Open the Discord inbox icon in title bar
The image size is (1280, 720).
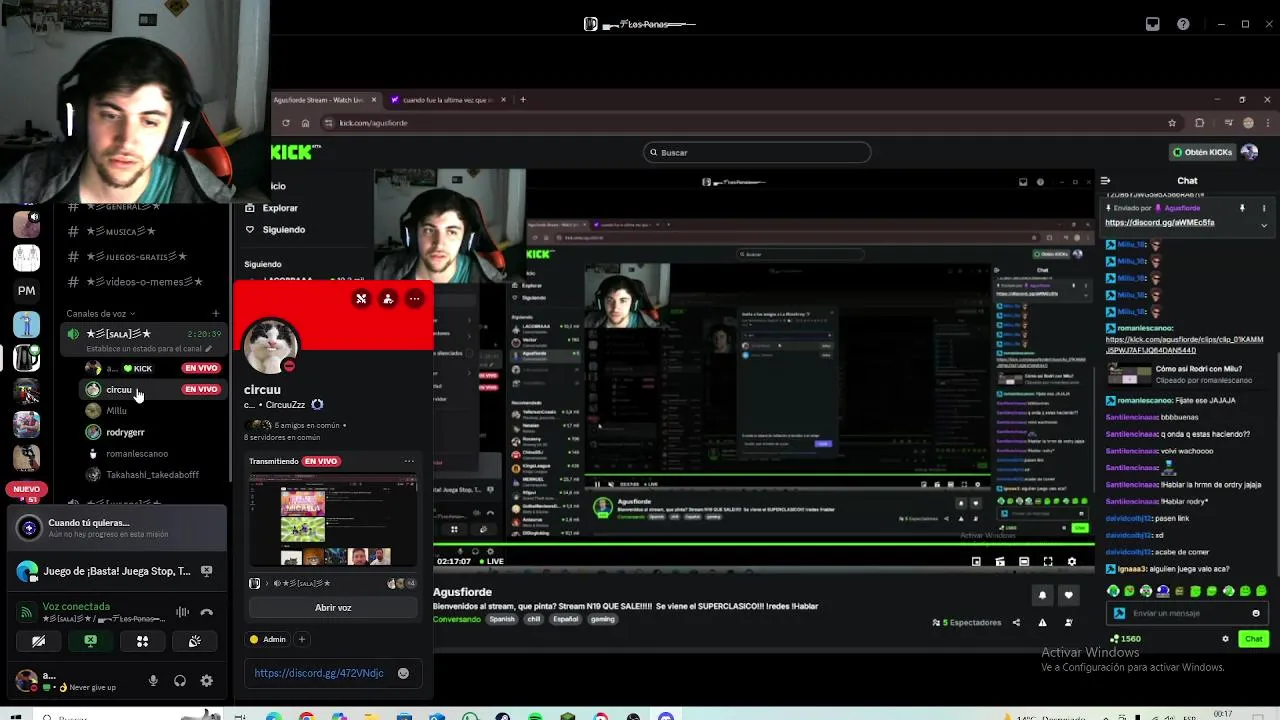coord(1153,24)
